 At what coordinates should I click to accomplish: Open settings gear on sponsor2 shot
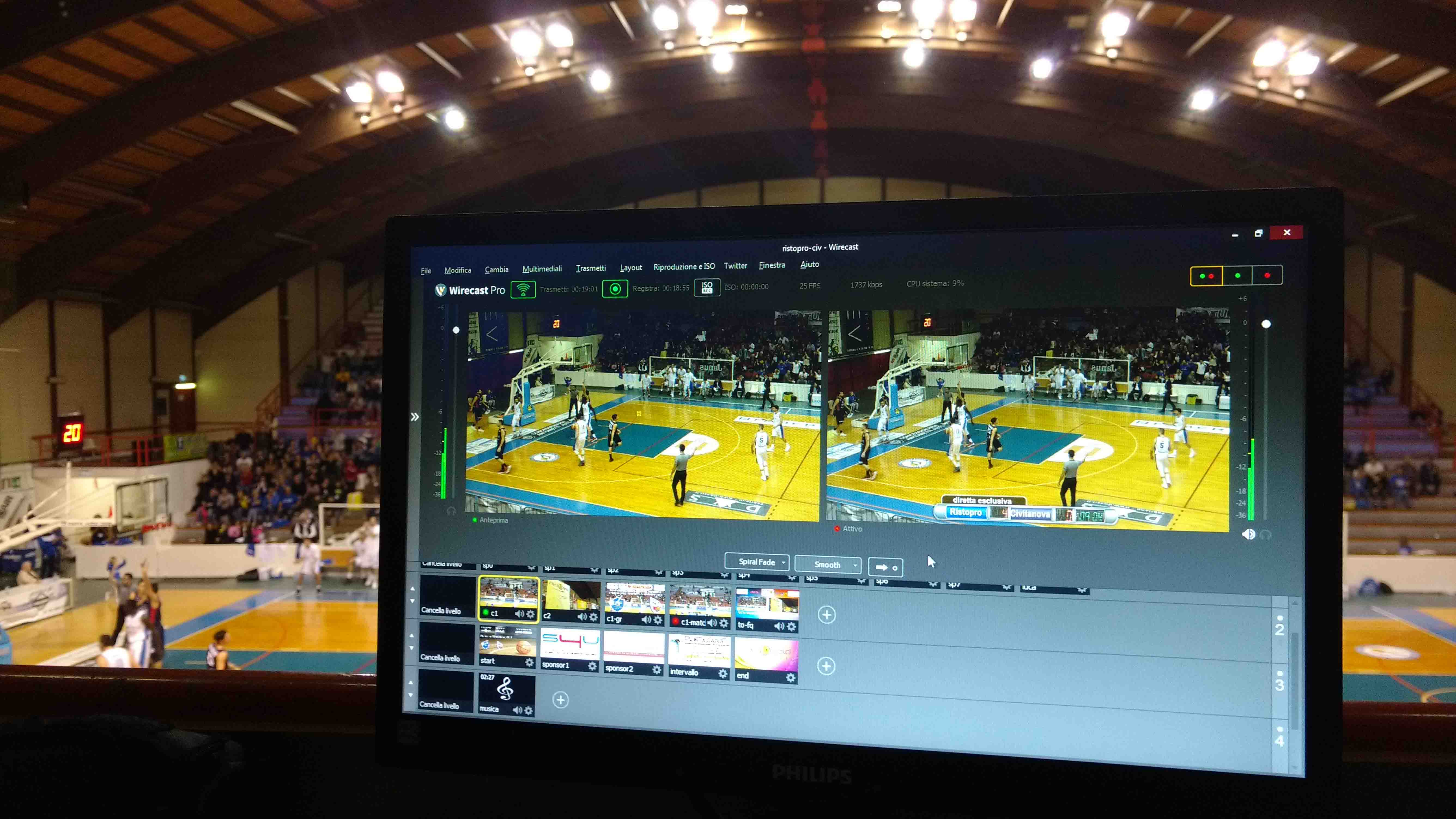point(656,669)
